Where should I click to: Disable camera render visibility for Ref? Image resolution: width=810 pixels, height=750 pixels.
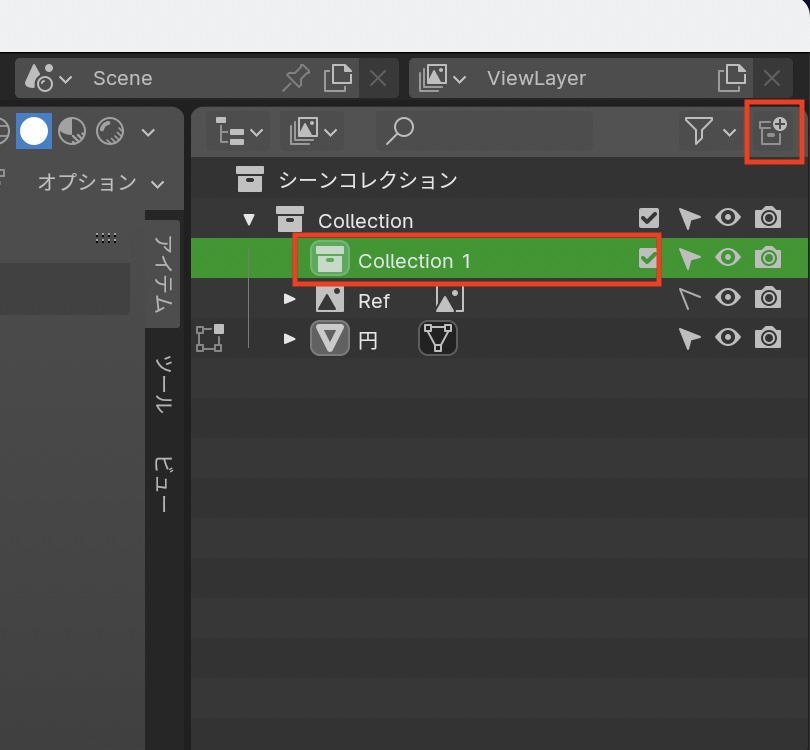pos(768,298)
